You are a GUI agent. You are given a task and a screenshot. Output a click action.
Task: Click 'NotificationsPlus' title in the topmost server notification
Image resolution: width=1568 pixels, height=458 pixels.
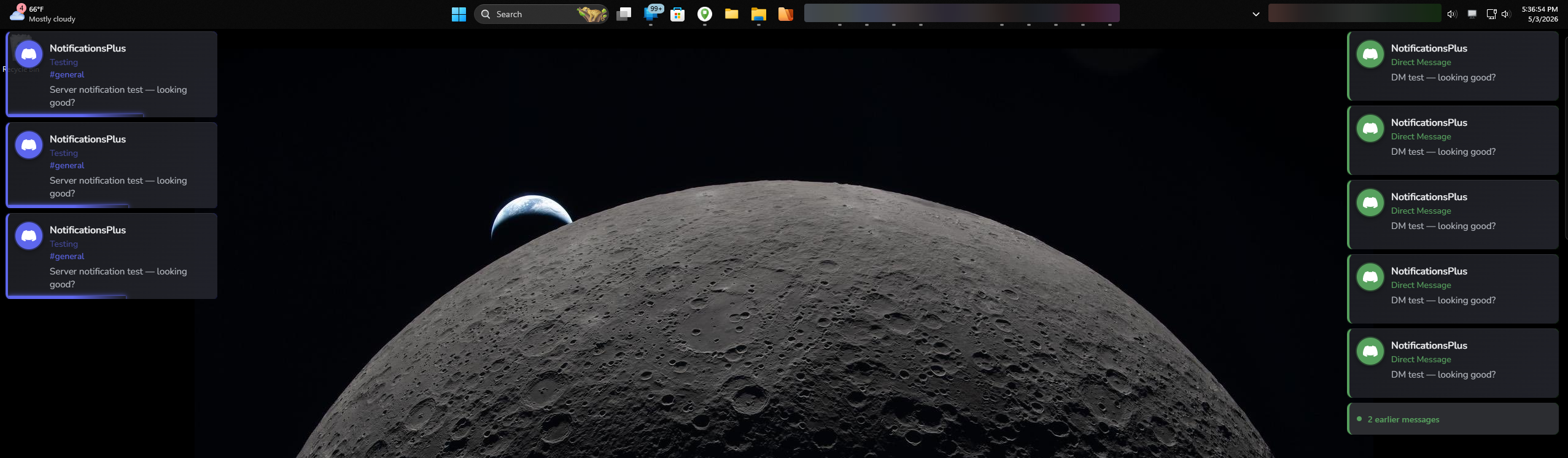click(88, 48)
